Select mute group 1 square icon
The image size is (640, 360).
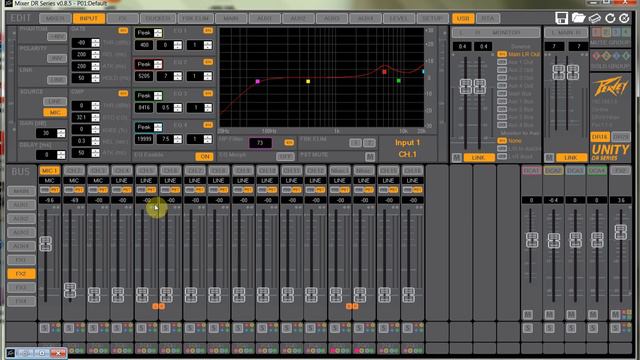[597, 32]
